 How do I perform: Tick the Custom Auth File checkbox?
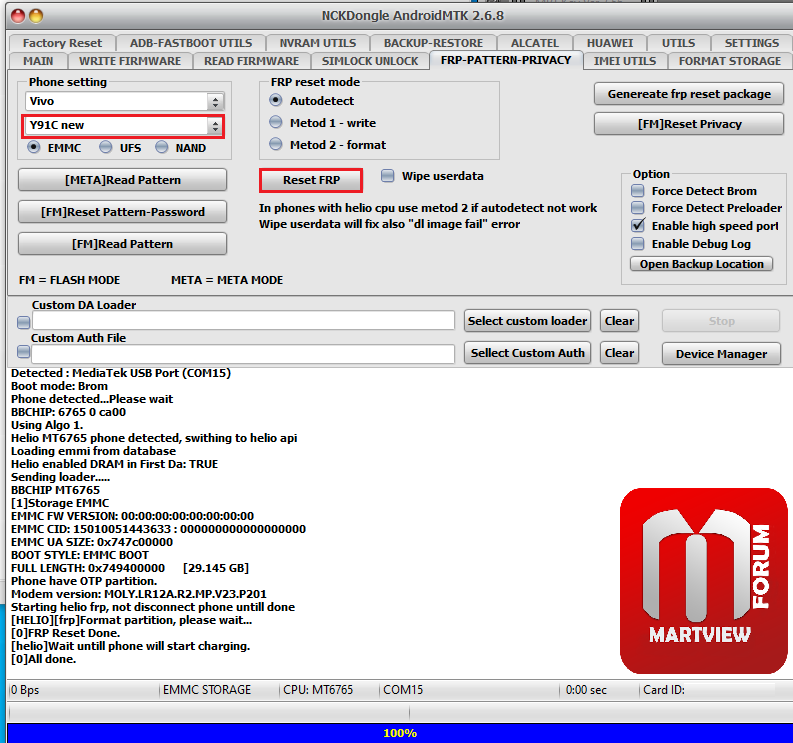tap(23, 352)
